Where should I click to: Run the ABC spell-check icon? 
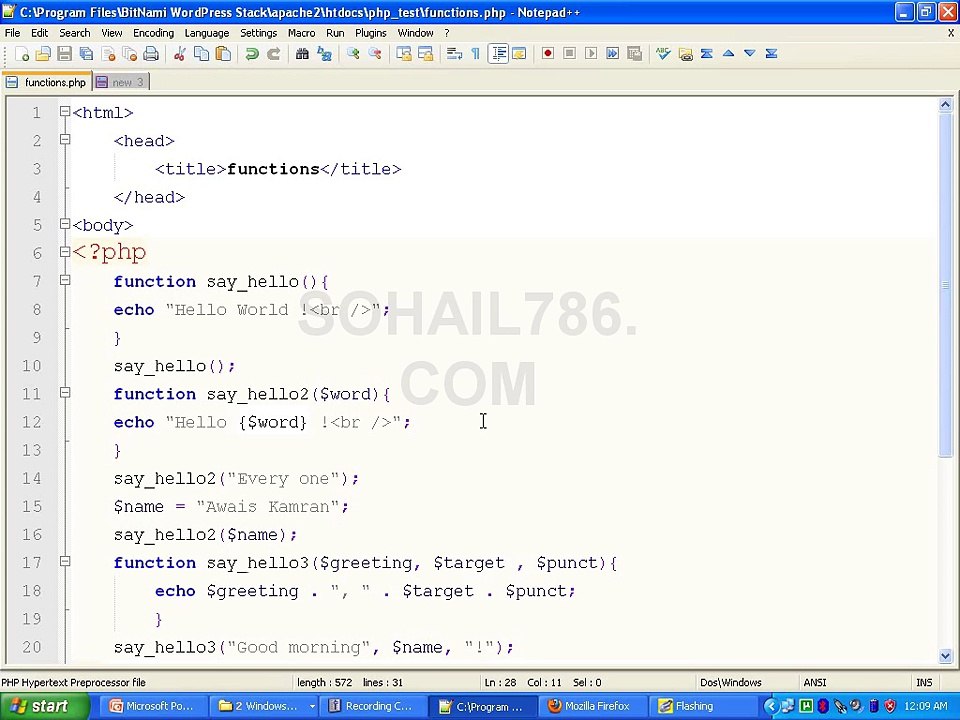click(x=663, y=54)
